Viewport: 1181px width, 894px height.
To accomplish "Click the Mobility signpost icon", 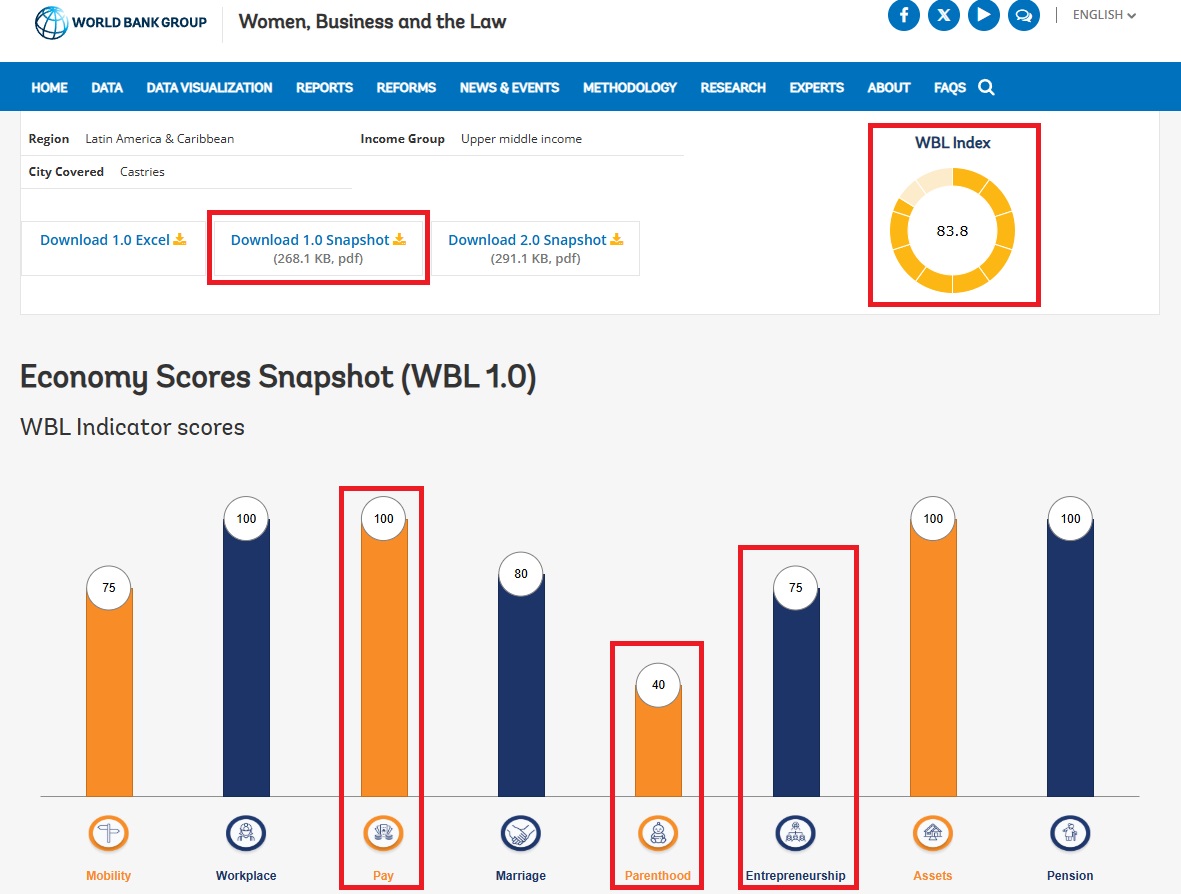I will (x=108, y=833).
